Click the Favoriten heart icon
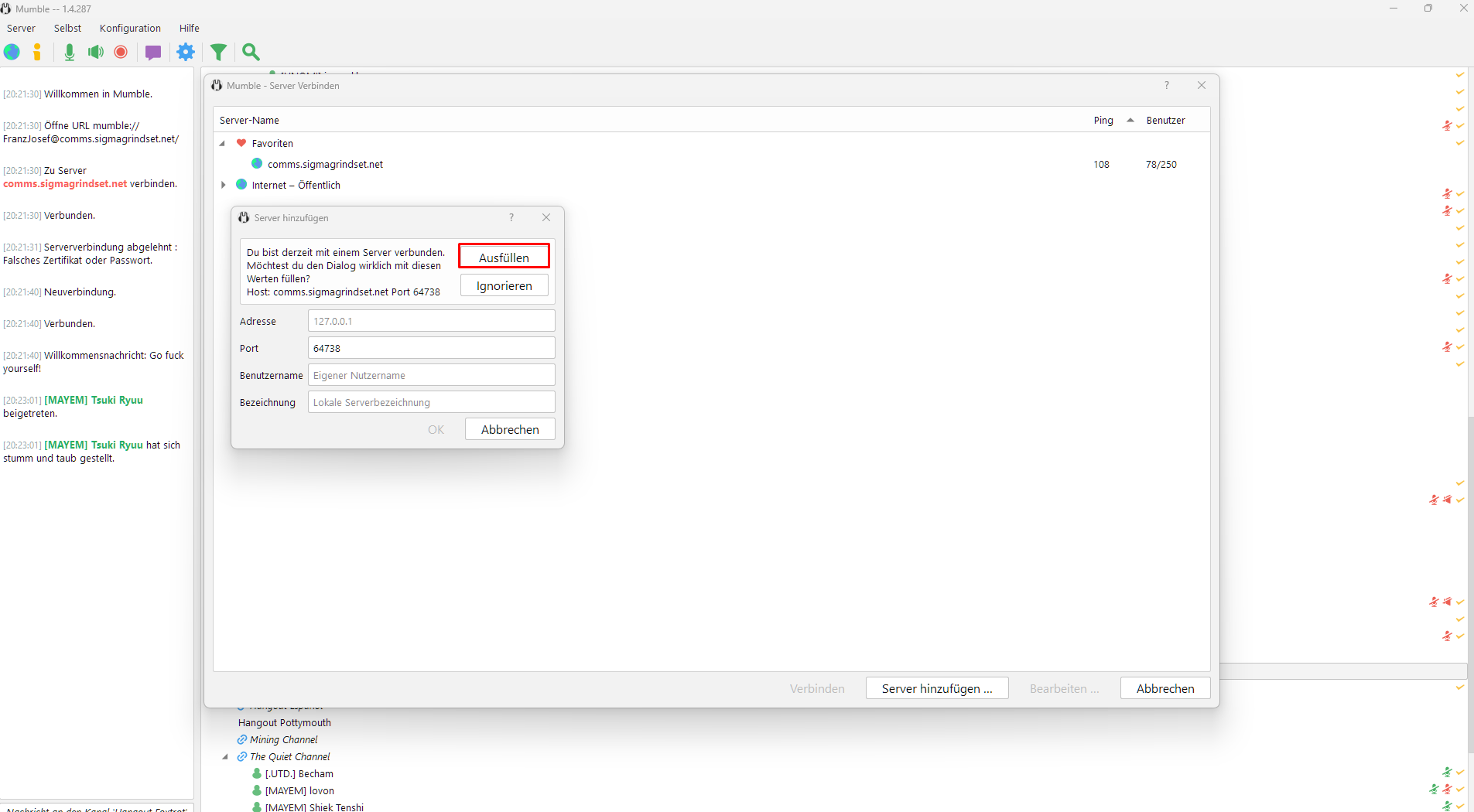This screenshot has height=812, width=1474. (241, 143)
